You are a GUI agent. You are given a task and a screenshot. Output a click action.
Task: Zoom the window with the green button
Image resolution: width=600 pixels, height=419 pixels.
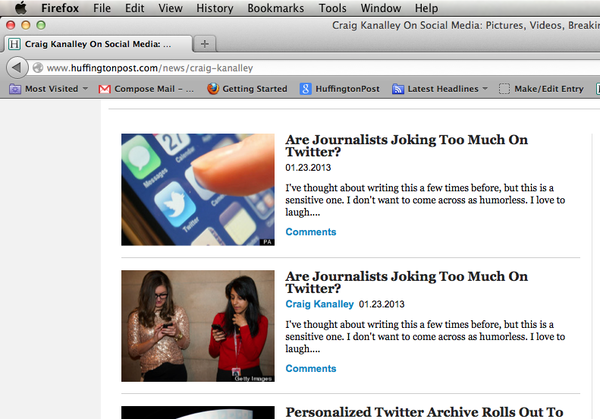click(x=41, y=25)
